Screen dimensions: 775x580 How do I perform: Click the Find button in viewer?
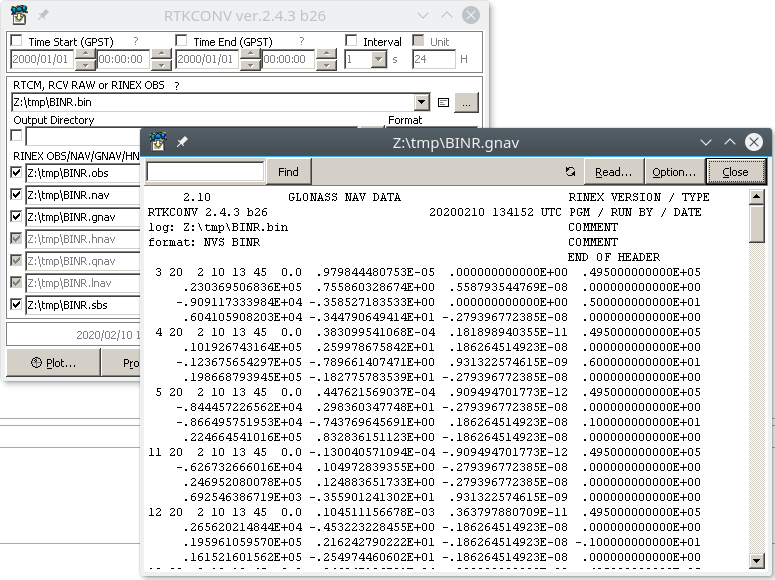pyautogui.click(x=288, y=172)
